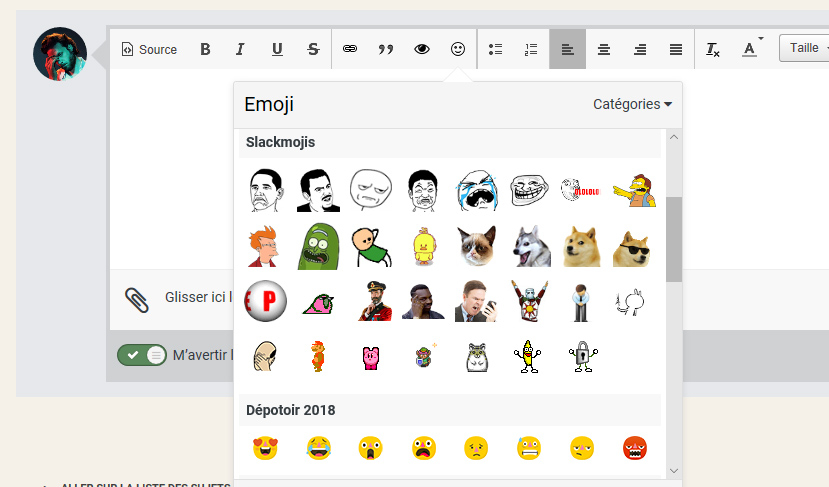Align text right
Viewport: 829px width, 487px height.
tap(640, 49)
